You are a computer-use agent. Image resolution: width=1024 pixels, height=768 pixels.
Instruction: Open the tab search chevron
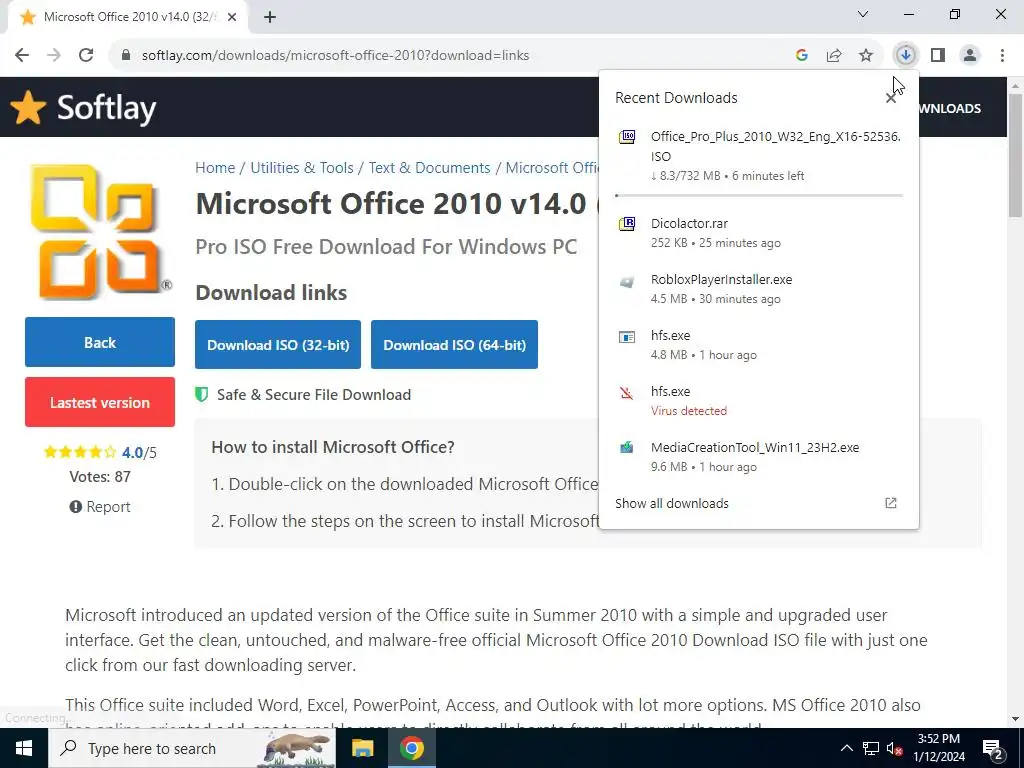pyautogui.click(x=863, y=14)
